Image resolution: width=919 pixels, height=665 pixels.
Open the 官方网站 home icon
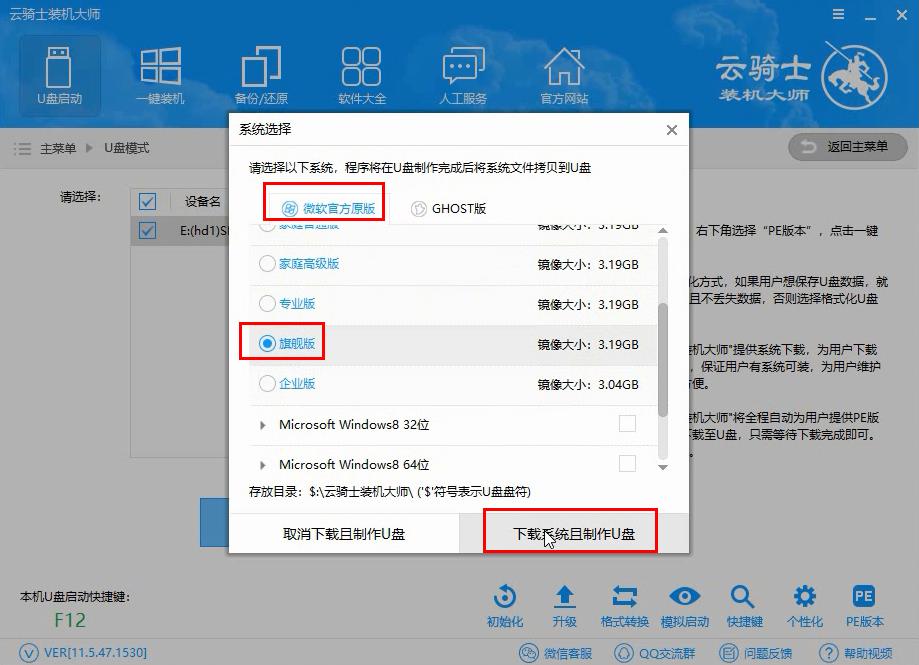point(564,76)
